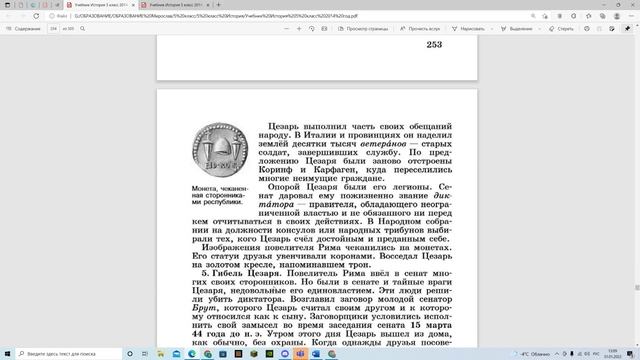Viewport: 640px width, 360px height.
Task: Open Task View on taskbar
Action: 145,353
